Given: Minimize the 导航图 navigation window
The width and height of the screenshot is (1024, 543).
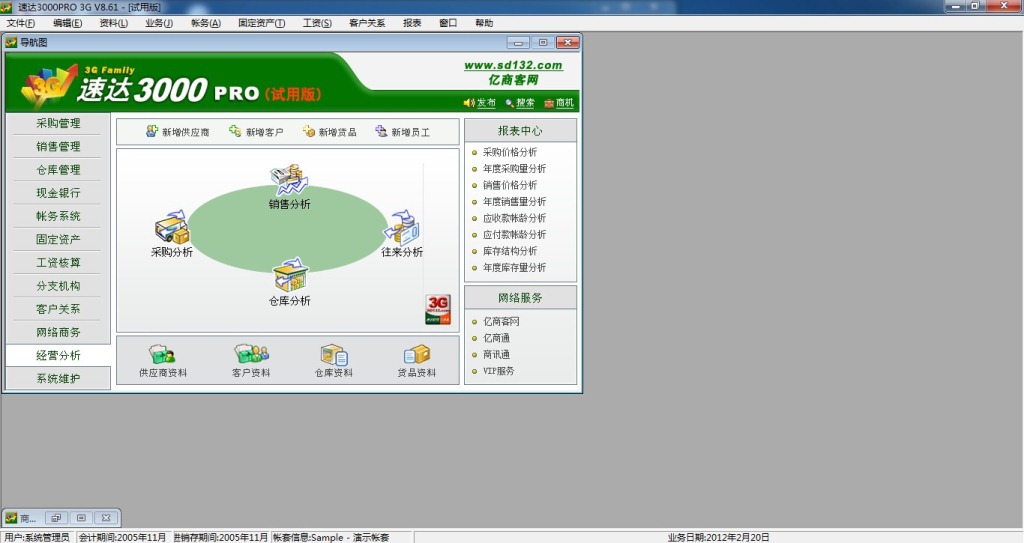Looking at the screenshot, I should coord(518,42).
